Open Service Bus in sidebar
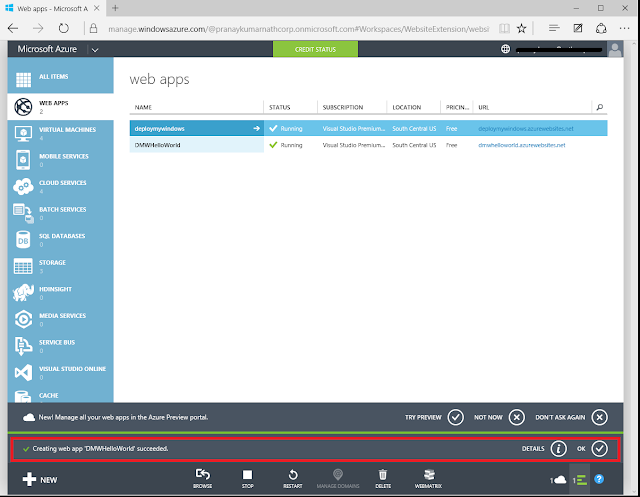Image resolution: width=640 pixels, height=497 pixels. pos(60,346)
